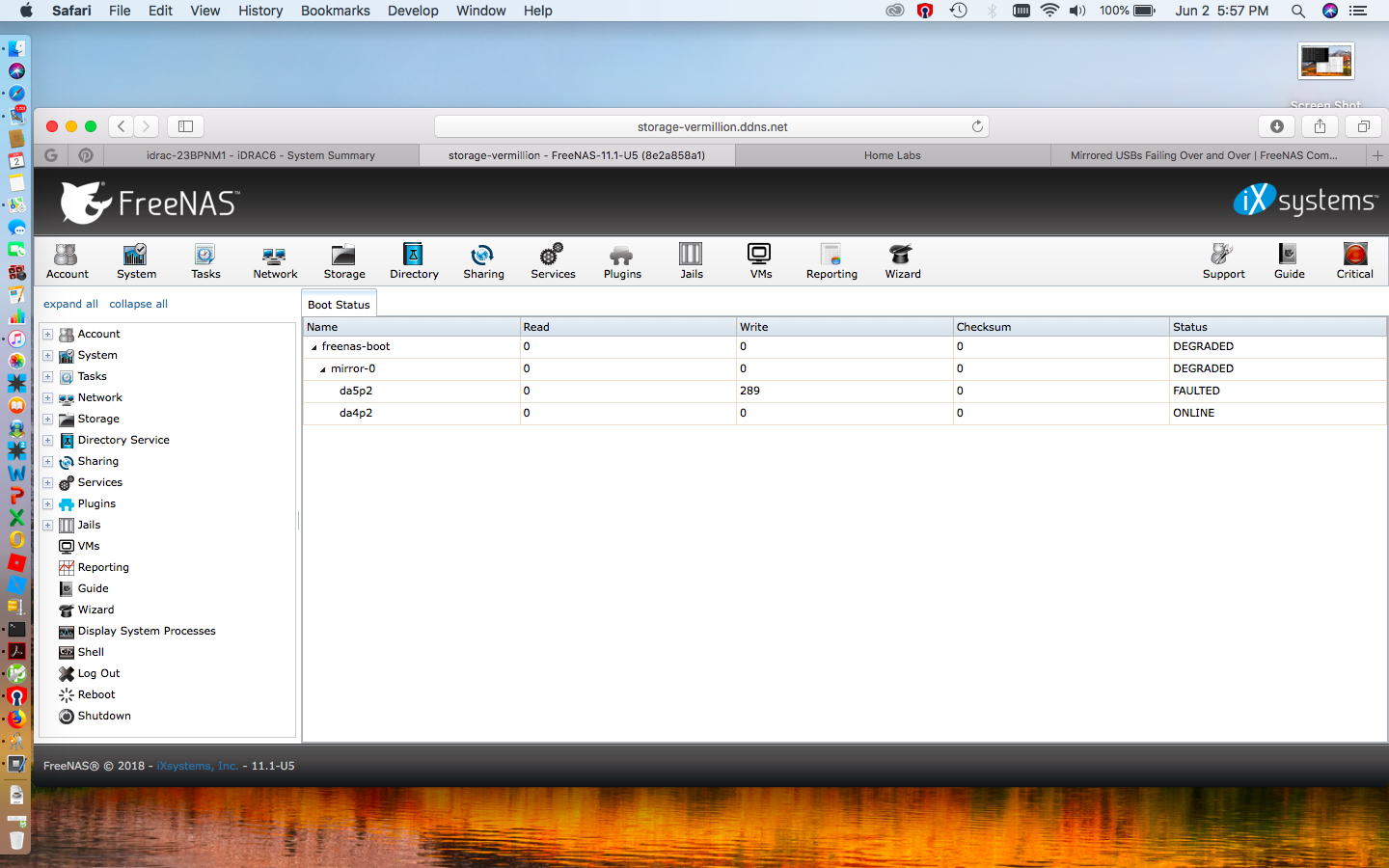Open the Services toolbar icon
1389x868 pixels.
553,261
